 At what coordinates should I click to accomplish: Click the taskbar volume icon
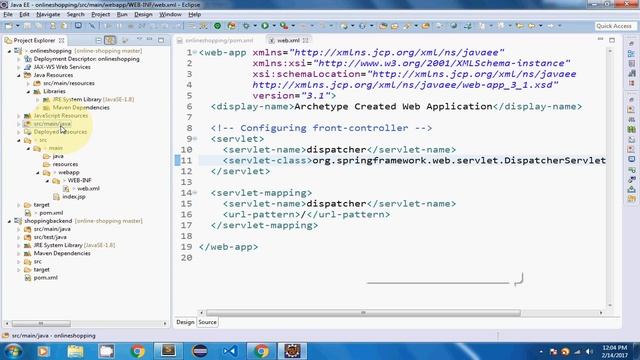click(x=589, y=351)
